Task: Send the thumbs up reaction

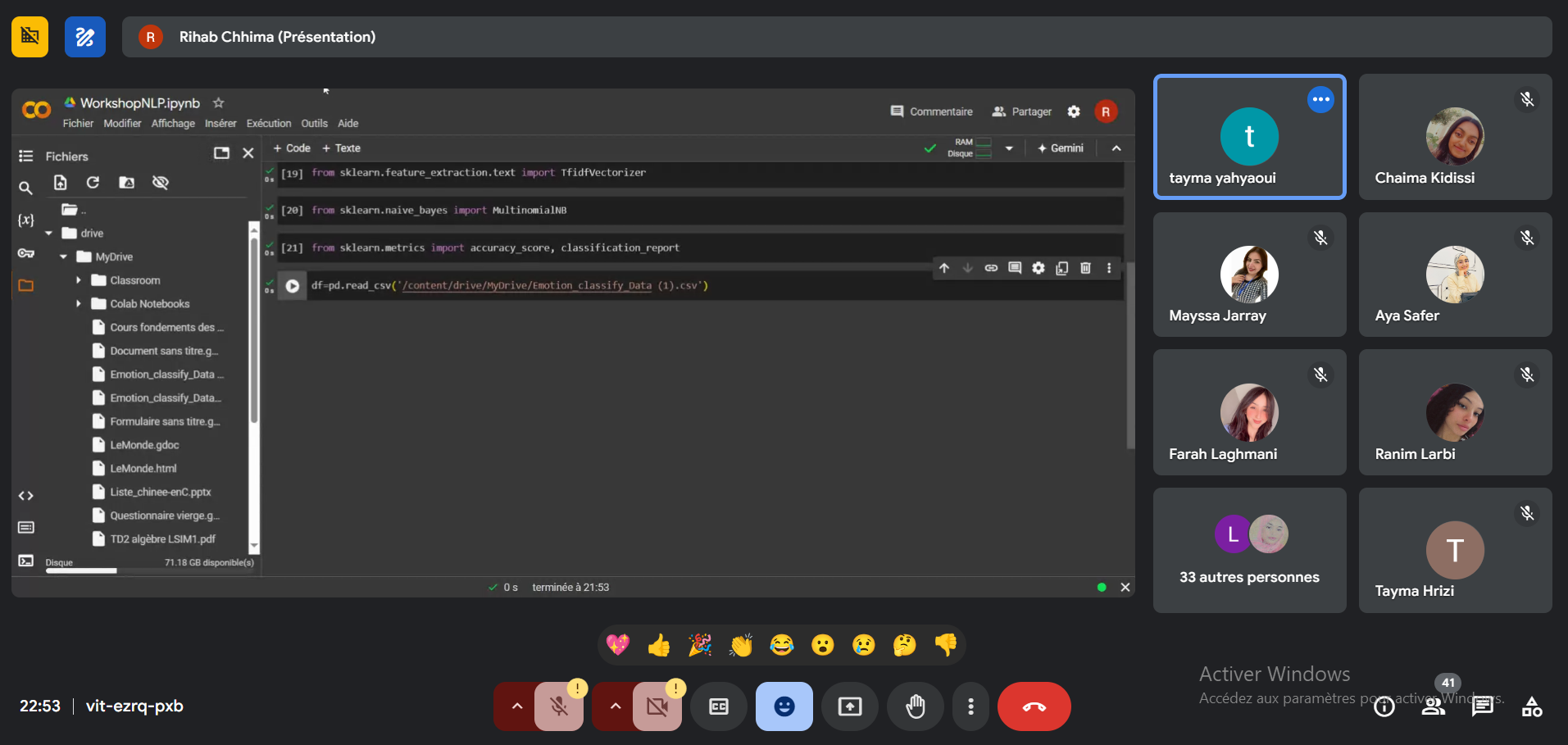Action: 658,646
